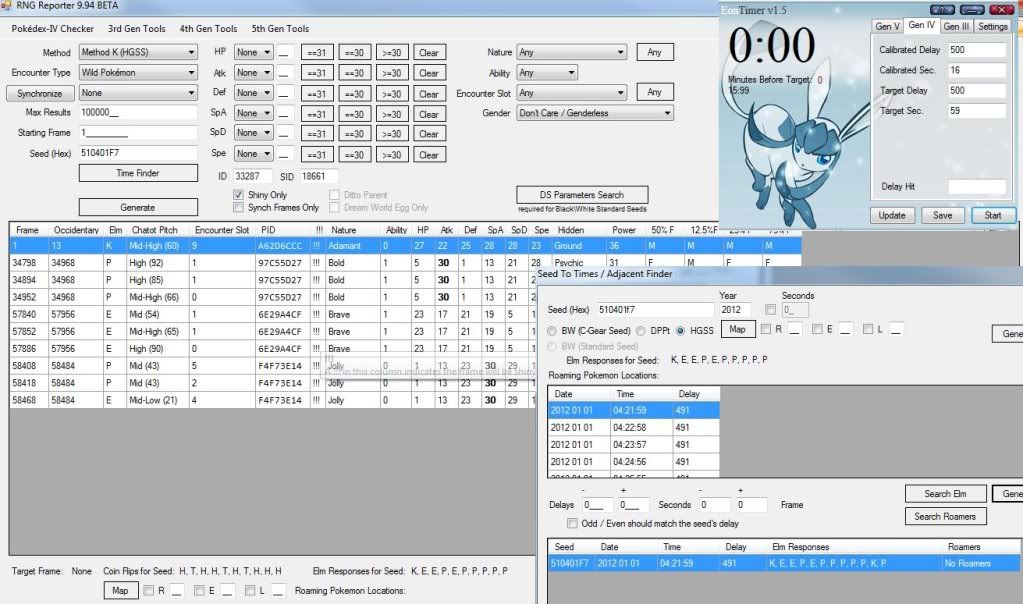The width and height of the screenshot is (1023, 604).
Task: Click the Synchronize button
Action: [x=39, y=93]
